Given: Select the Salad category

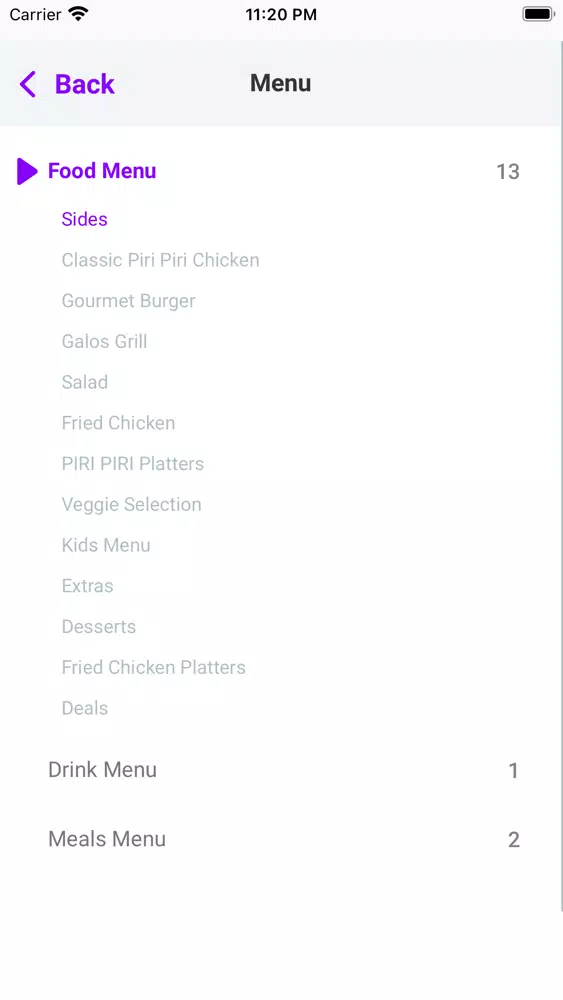Looking at the screenshot, I should [x=84, y=382].
